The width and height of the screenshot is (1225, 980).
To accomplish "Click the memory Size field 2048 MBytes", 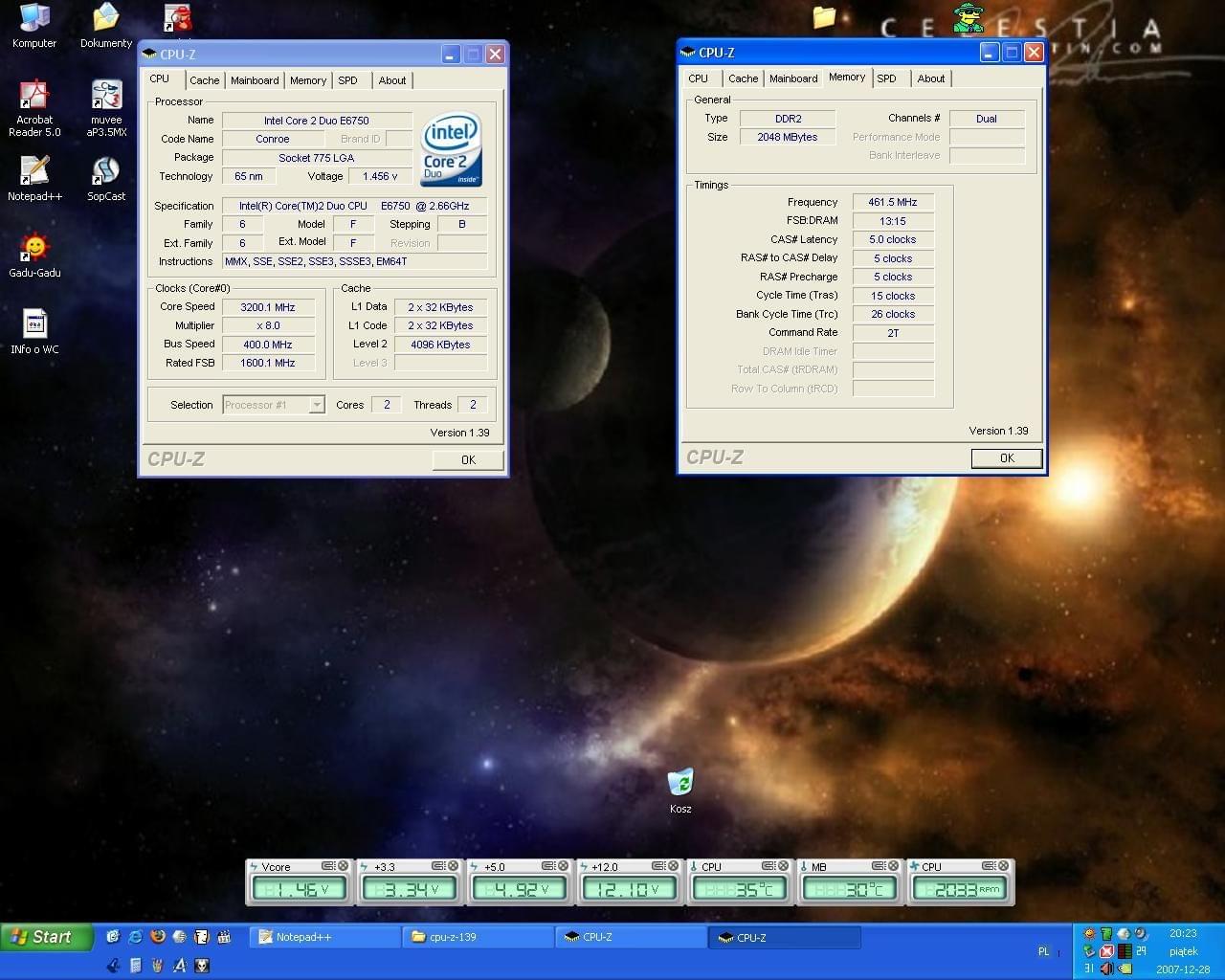I will [x=788, y=137].
